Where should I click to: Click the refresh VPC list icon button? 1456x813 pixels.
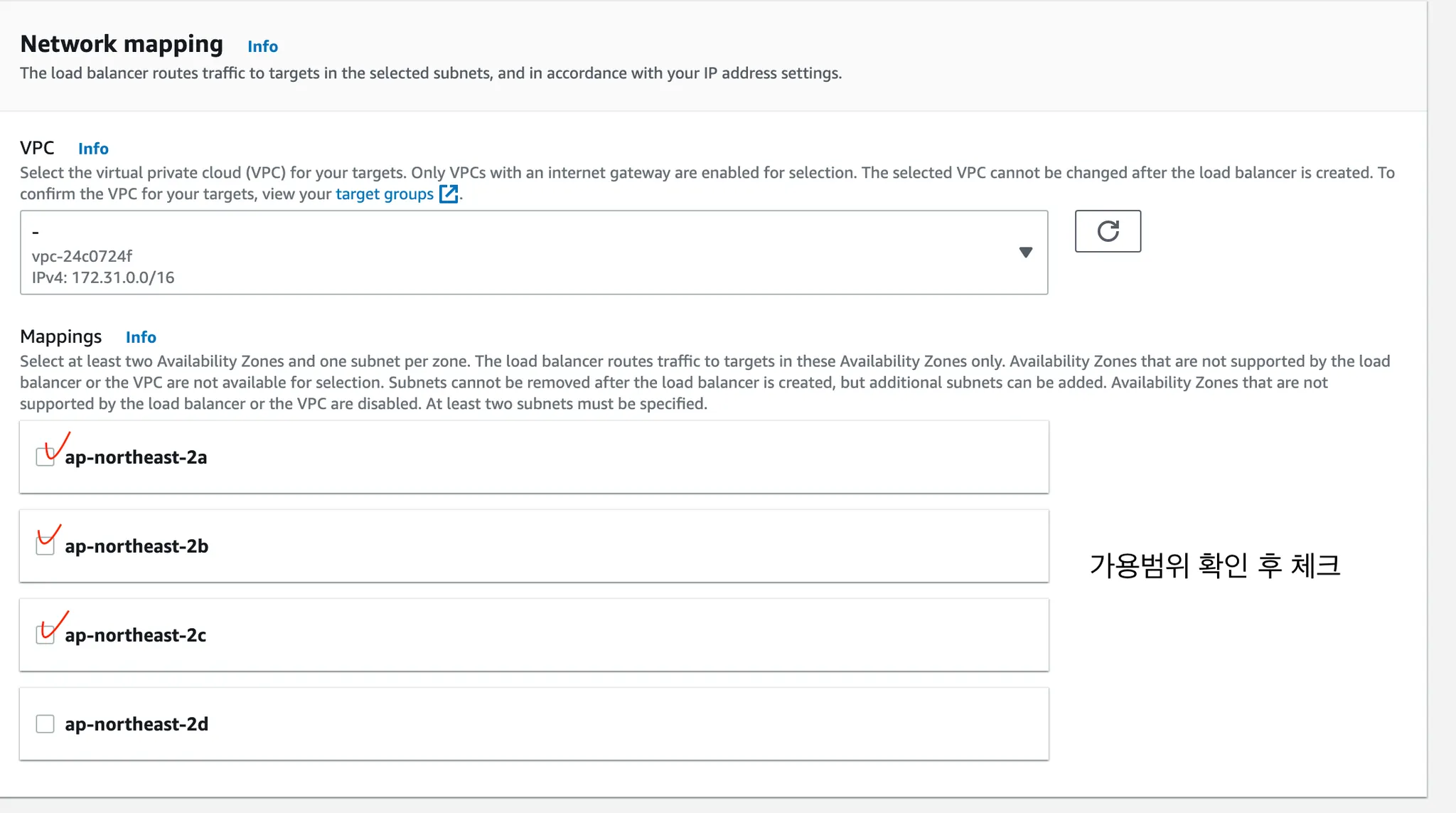click(1108, 231)
